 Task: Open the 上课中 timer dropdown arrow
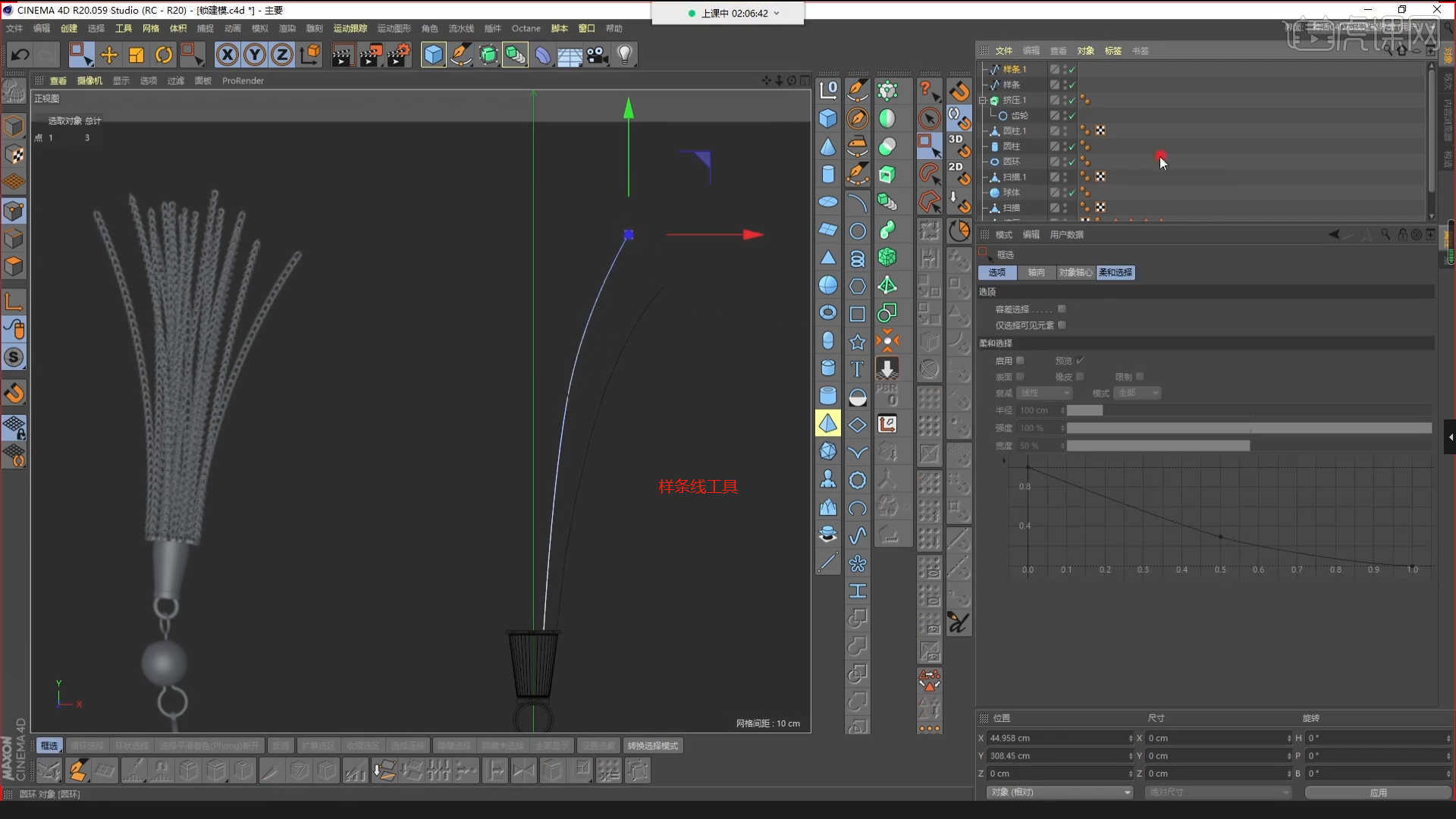[x=777, y=13]
